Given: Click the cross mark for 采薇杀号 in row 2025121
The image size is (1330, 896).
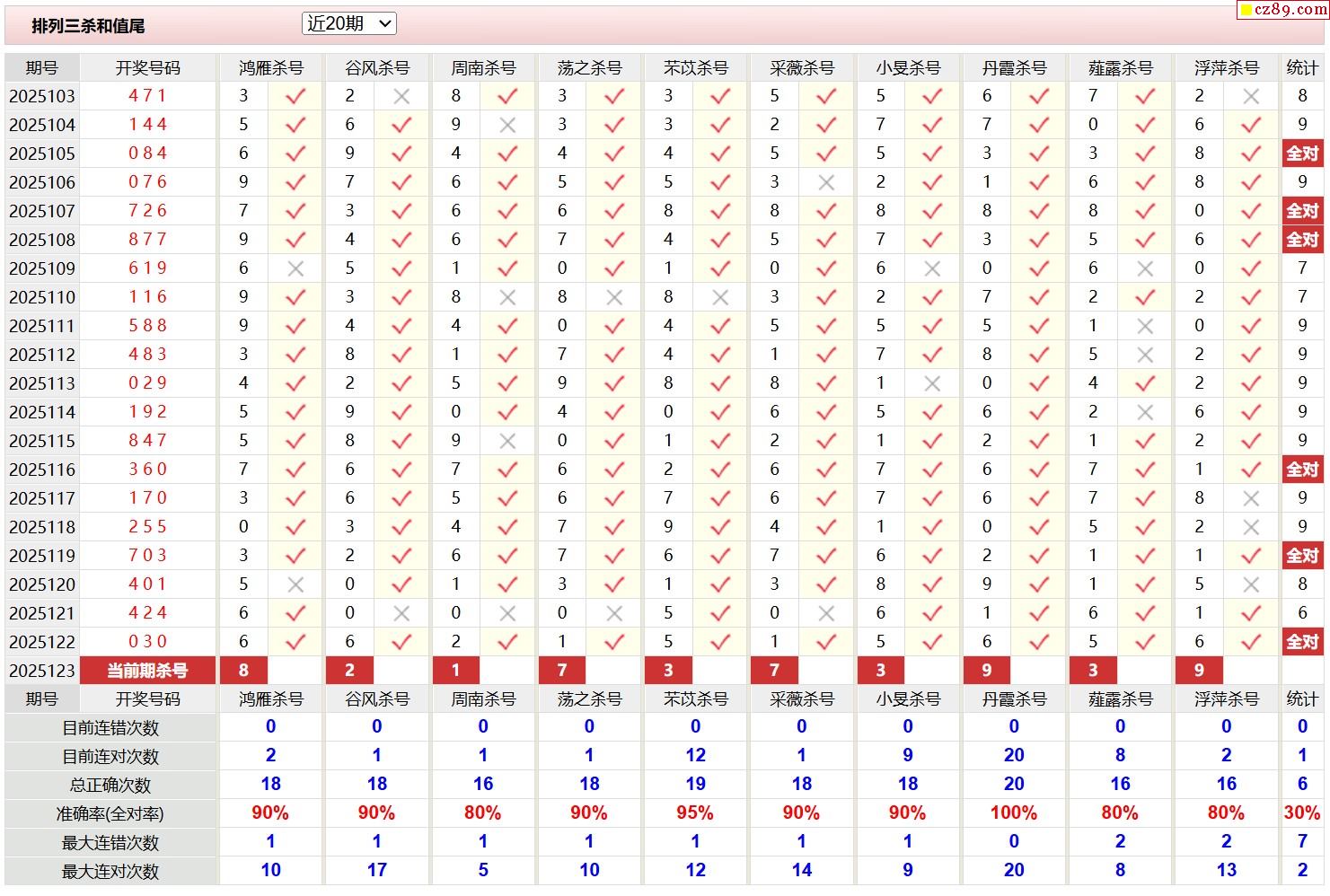Looking at the screenshot, I should (826, 613).
